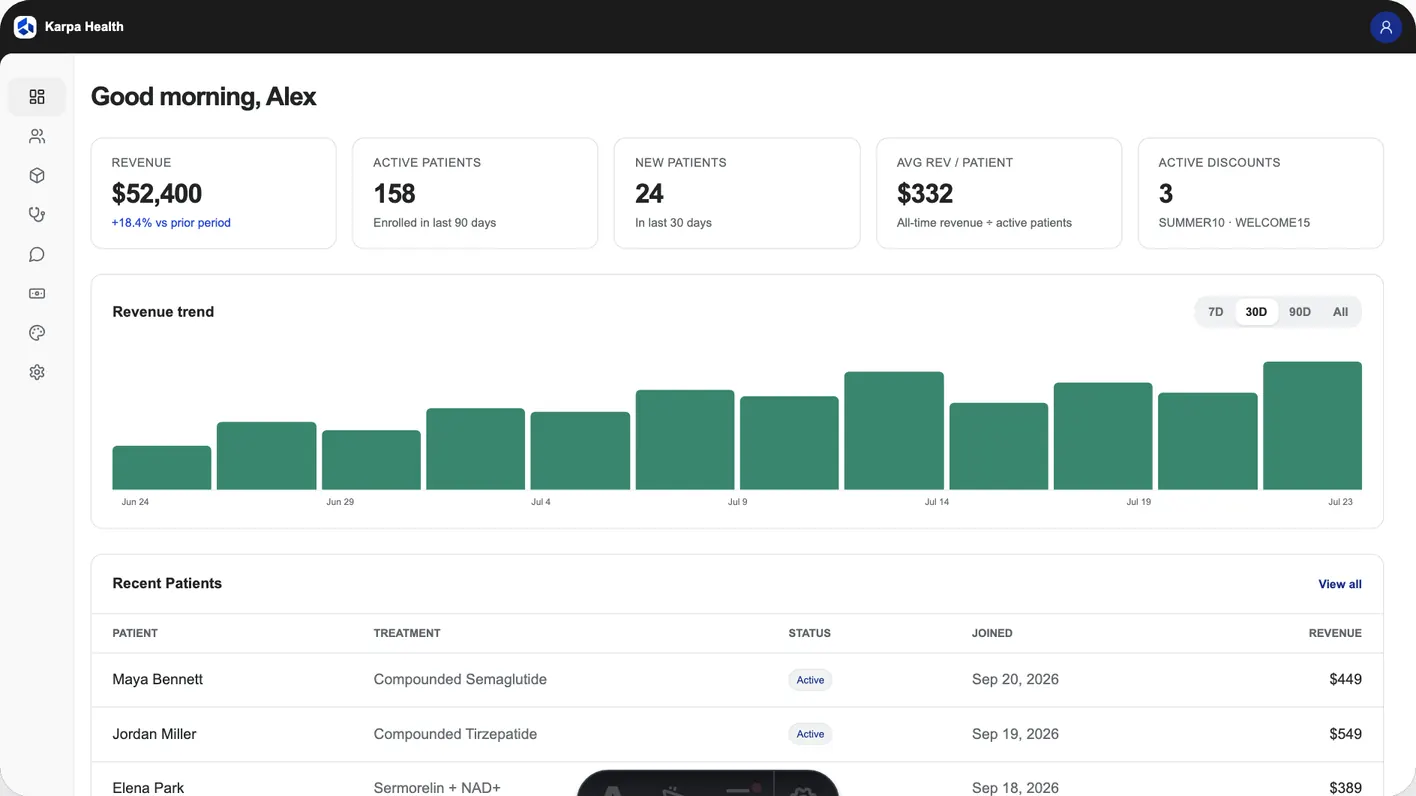Viewport: 1416px width, 796px height.
Task: Open the Dashboard grid icon in sidebar
Action: tap(37, 97)
